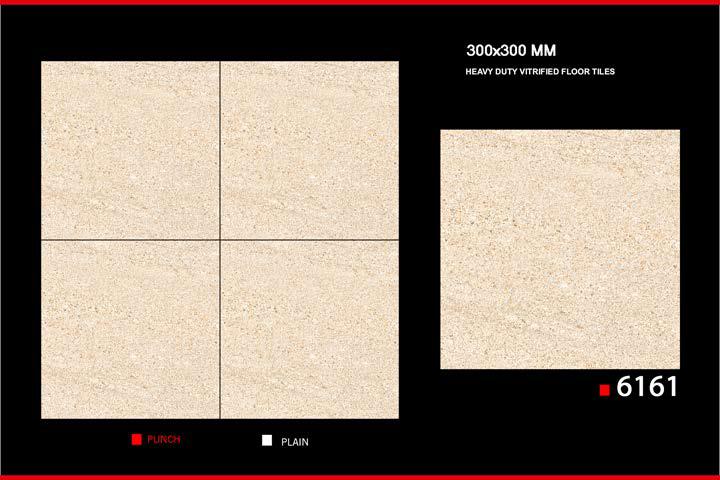Click the white PLAIN legend square
The image size is (720, 480).
267,440
